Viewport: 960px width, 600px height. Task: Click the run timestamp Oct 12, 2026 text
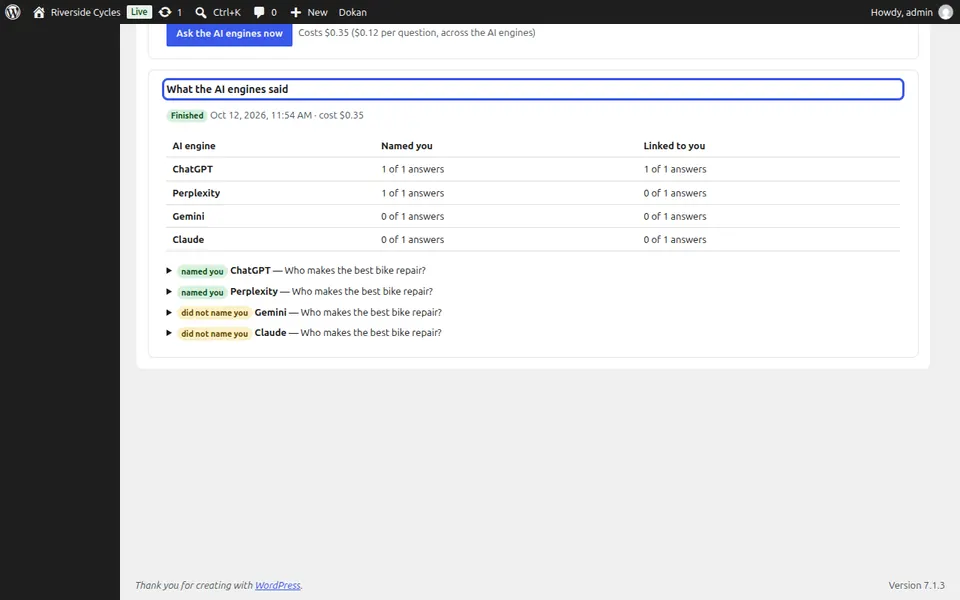pyautogui.click(x=261, y=115)
